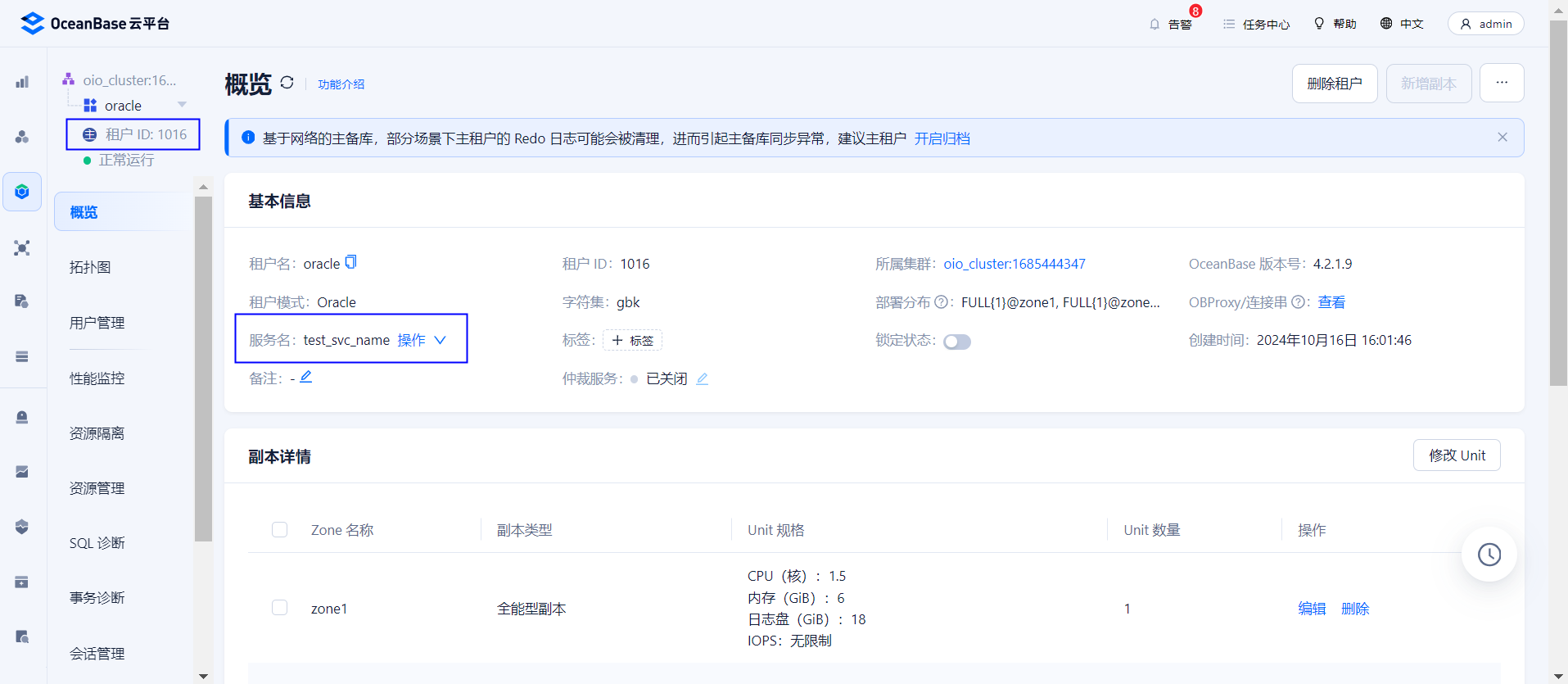This screenshot has width=1568, height=684.
Task: Copy the tenant name oracle
Action: [x=350, y=262]
